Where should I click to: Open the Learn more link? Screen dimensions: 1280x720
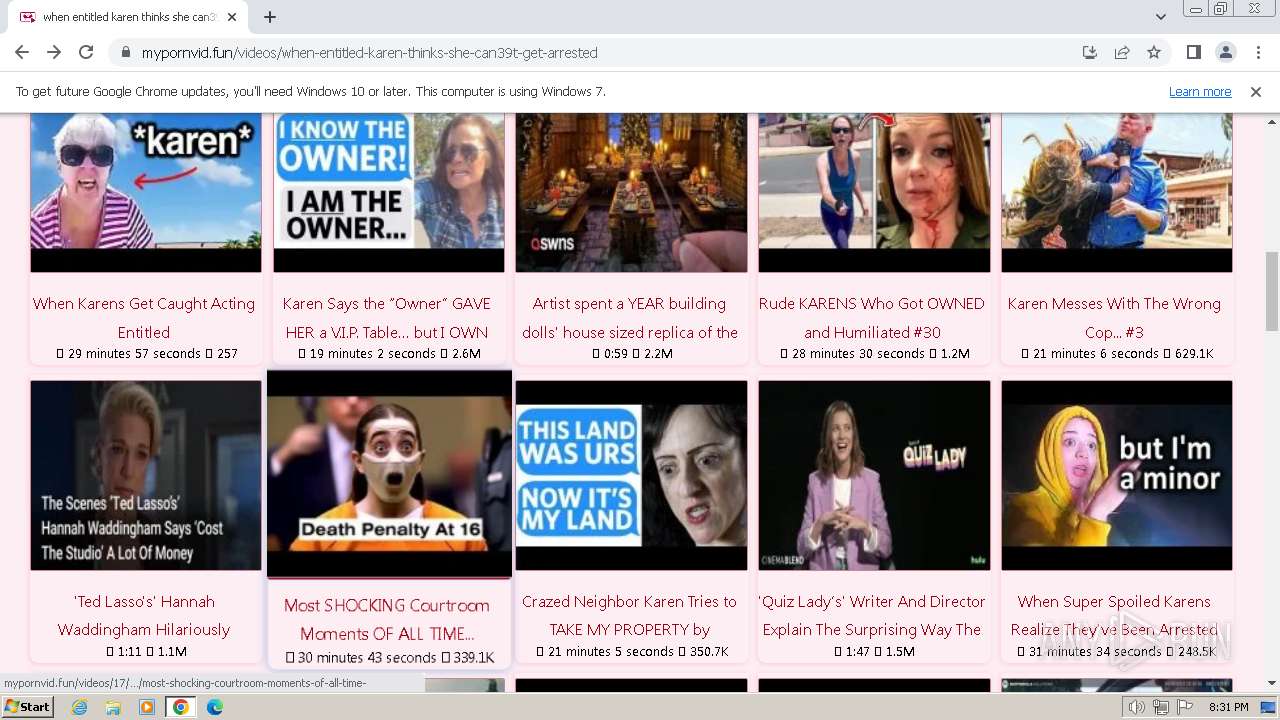[x=1200, y=92]
